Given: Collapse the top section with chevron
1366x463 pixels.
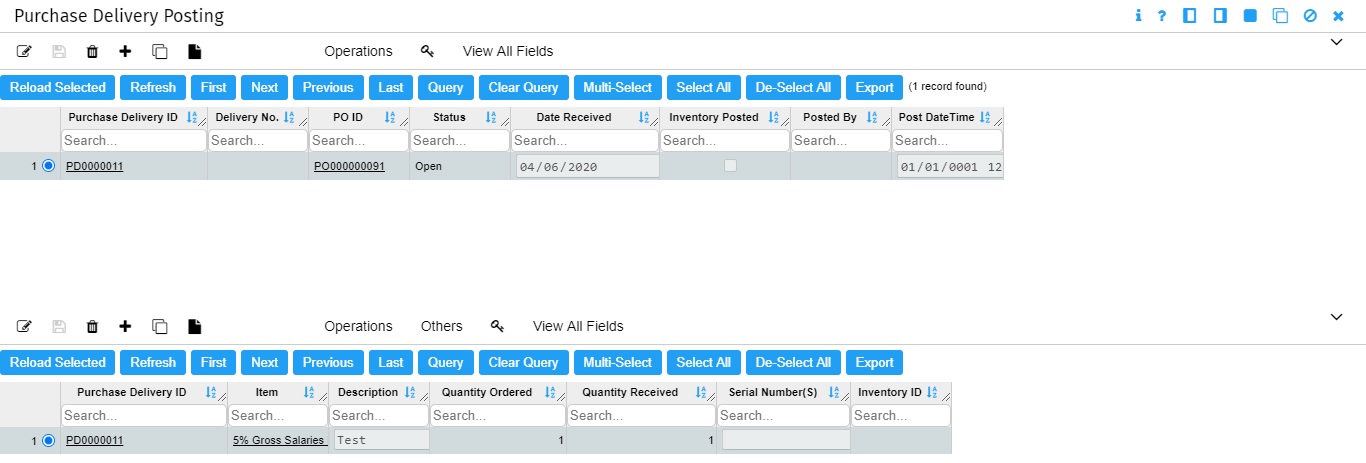Looking at the screenshot, I should coord(1336,42).
